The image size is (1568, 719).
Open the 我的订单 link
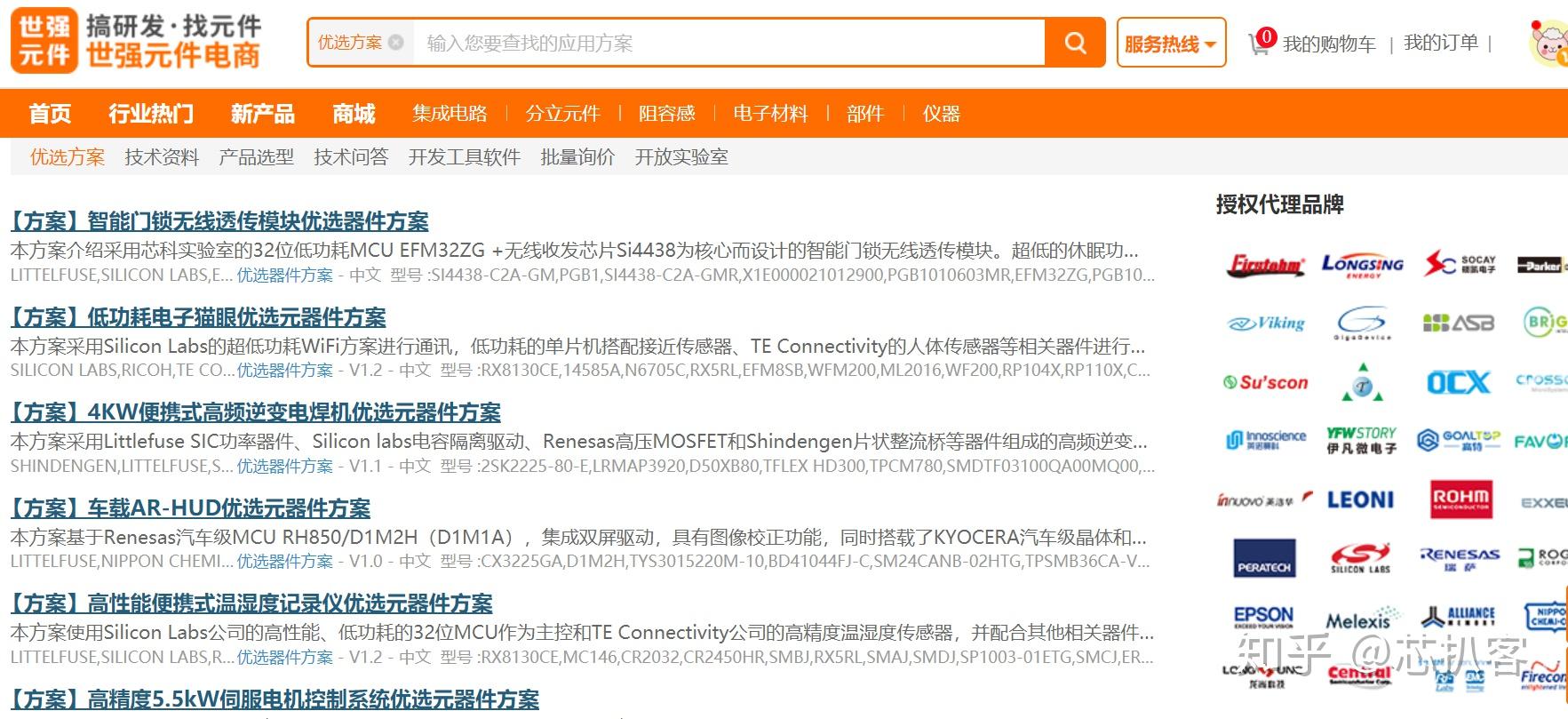coord(1441,43)
